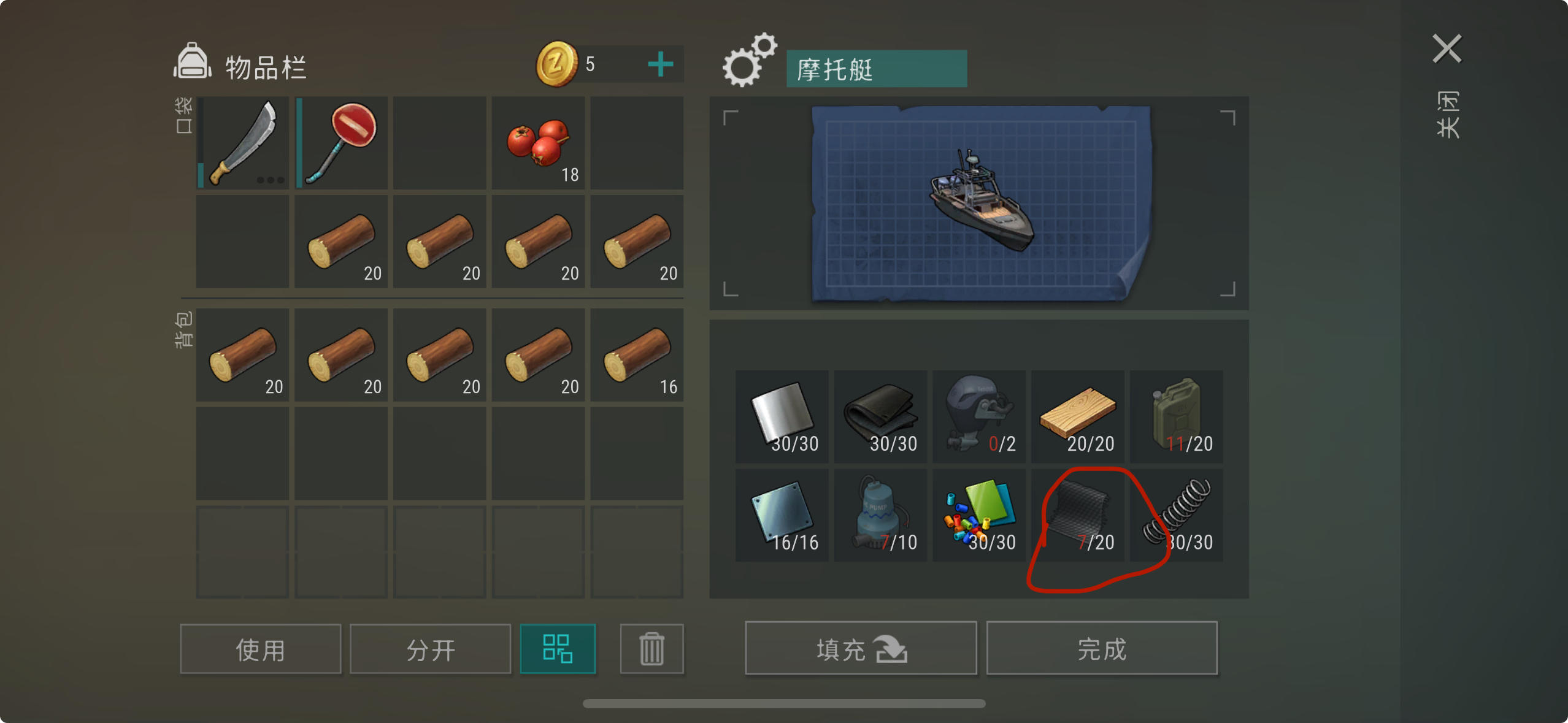The height and width of the screenshot is (723, 1568).
Task: Add coins with the plus button
Action: pos(660,64)
